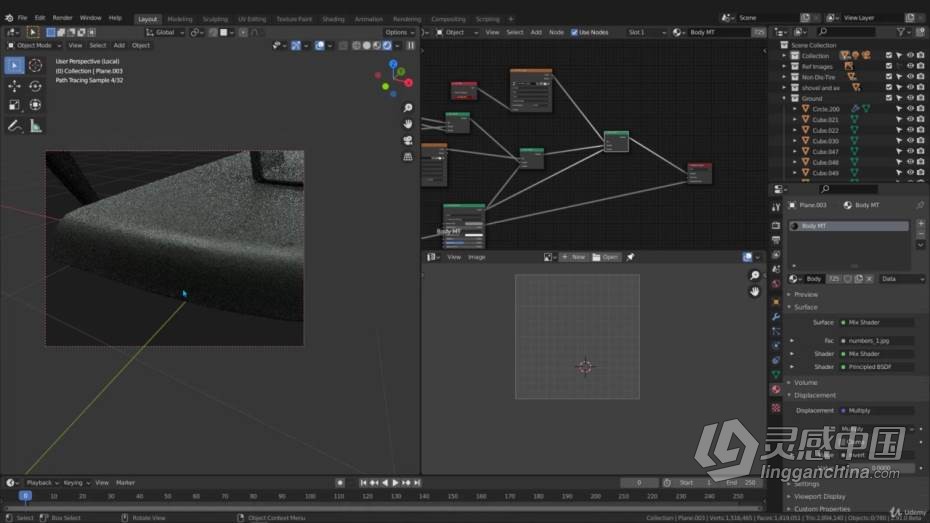Open the Tool properties tab
The height and width of the screenshot is (523, 930).
pos(776,208)
